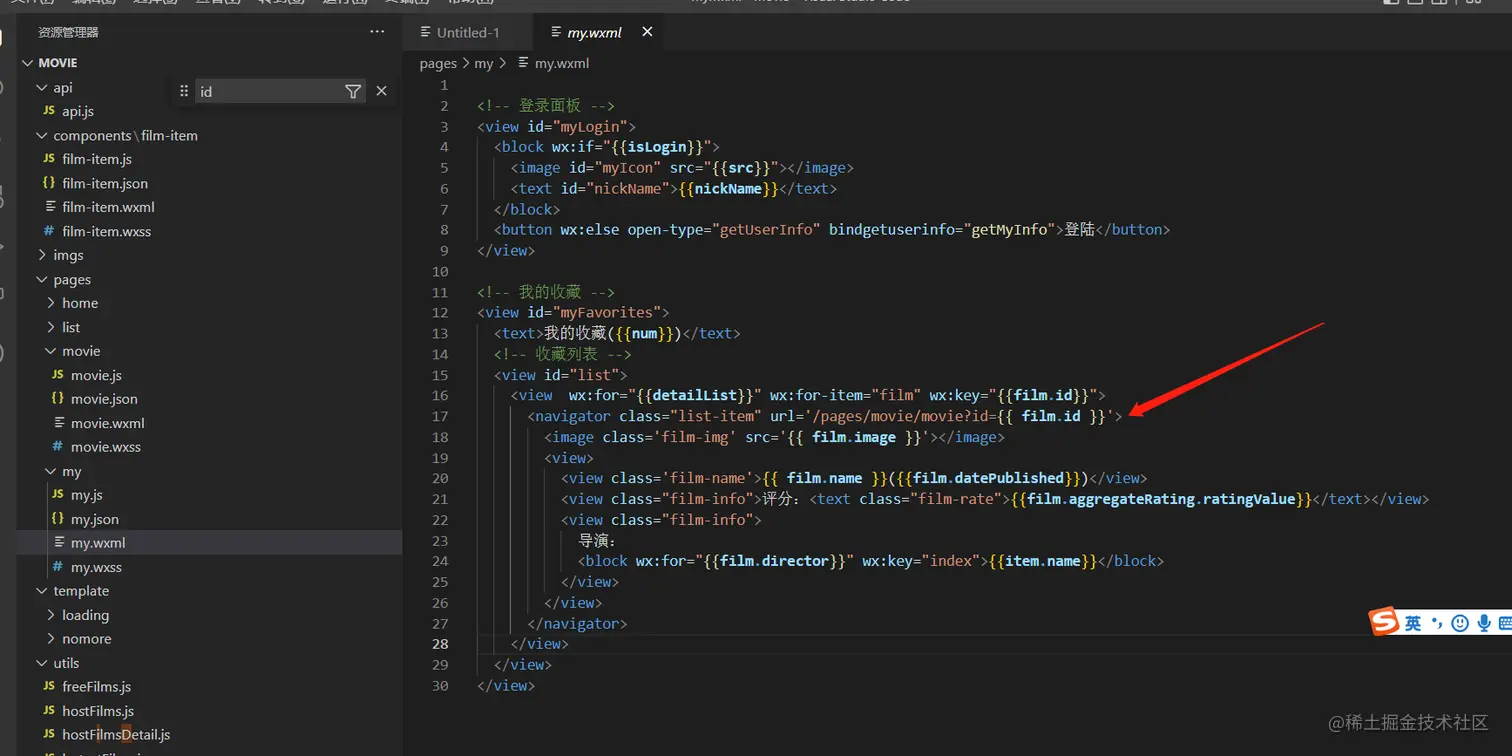Screen dimensions: 1512x756
Task: Open the Sogou emoji panel
Action: (x=1460, y=623)
